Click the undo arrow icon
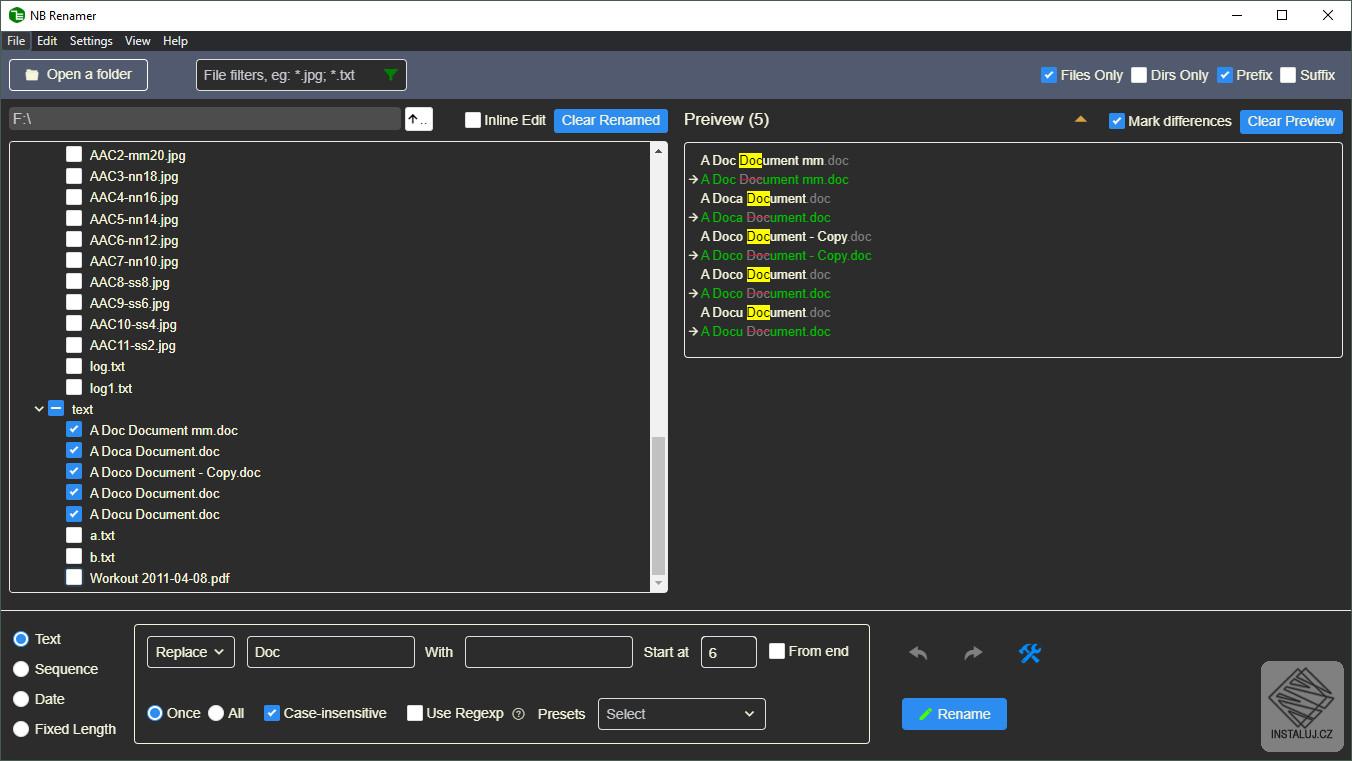 918,653
